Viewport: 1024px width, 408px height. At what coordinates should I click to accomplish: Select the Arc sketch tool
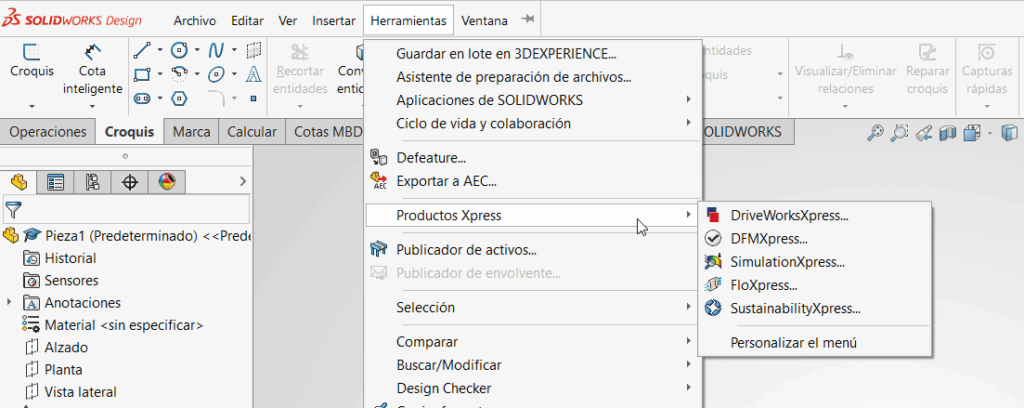click(179, 74)
